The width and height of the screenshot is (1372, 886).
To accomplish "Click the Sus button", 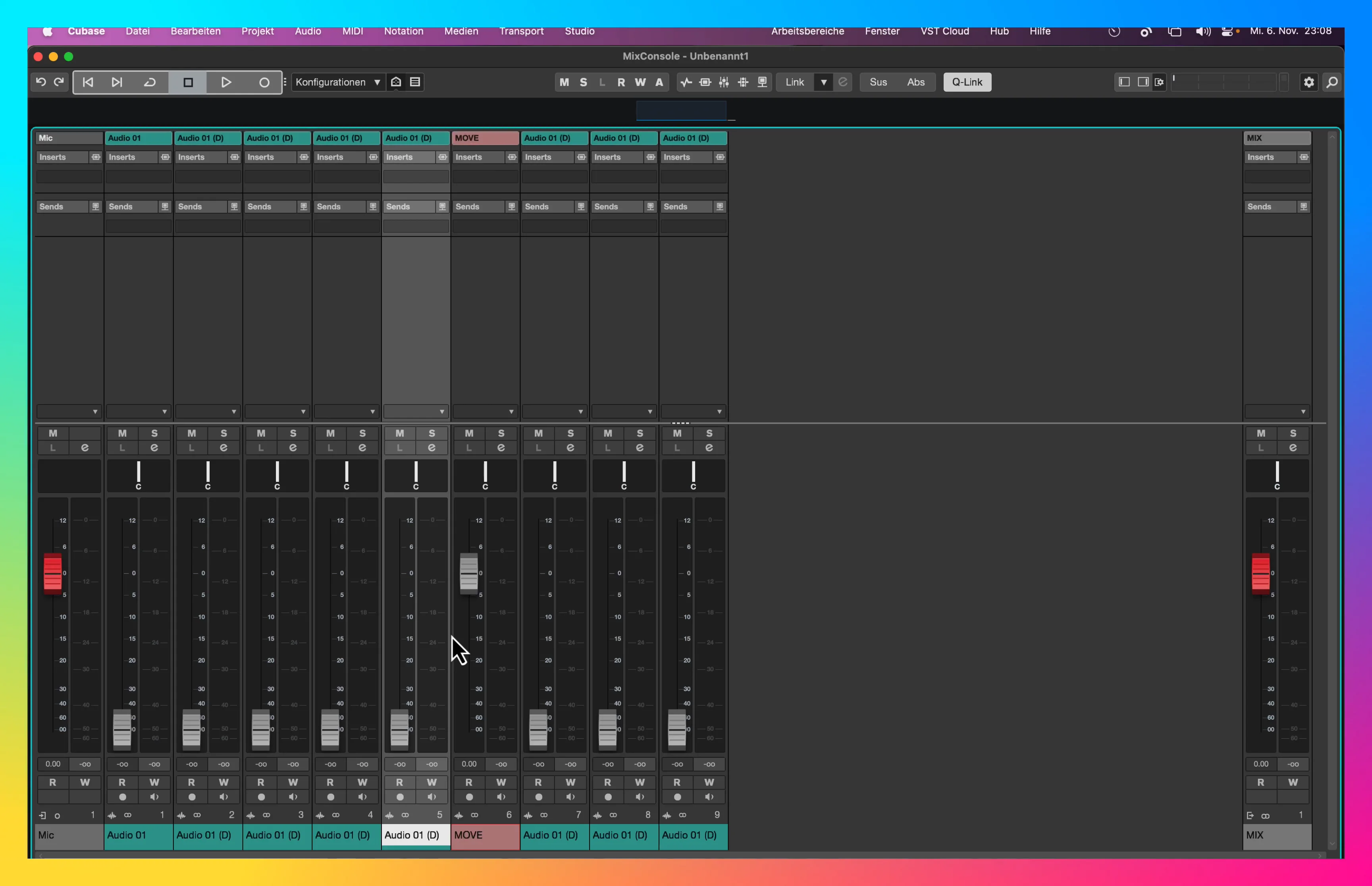I will 878,82.
